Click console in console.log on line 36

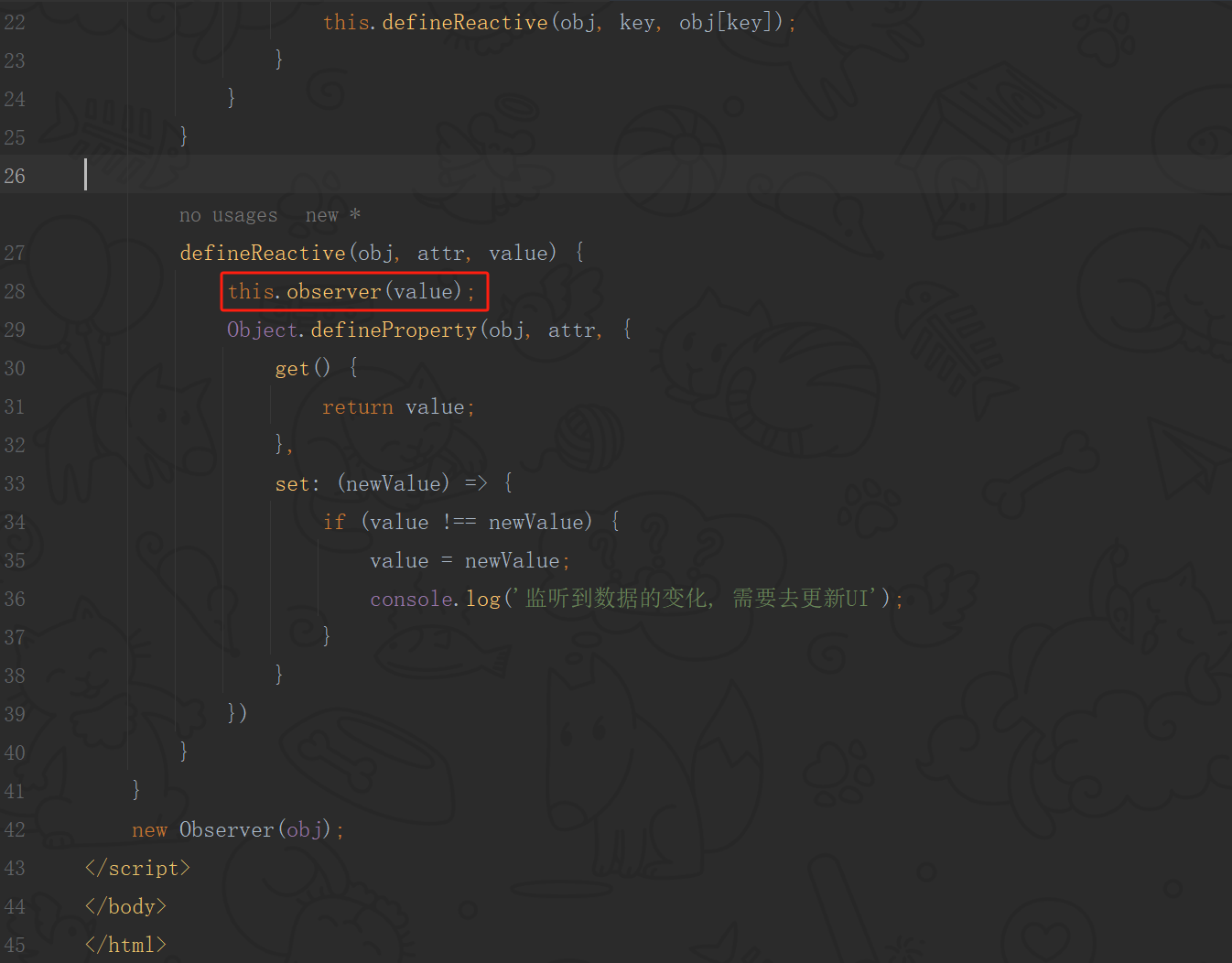click(412, 599)
